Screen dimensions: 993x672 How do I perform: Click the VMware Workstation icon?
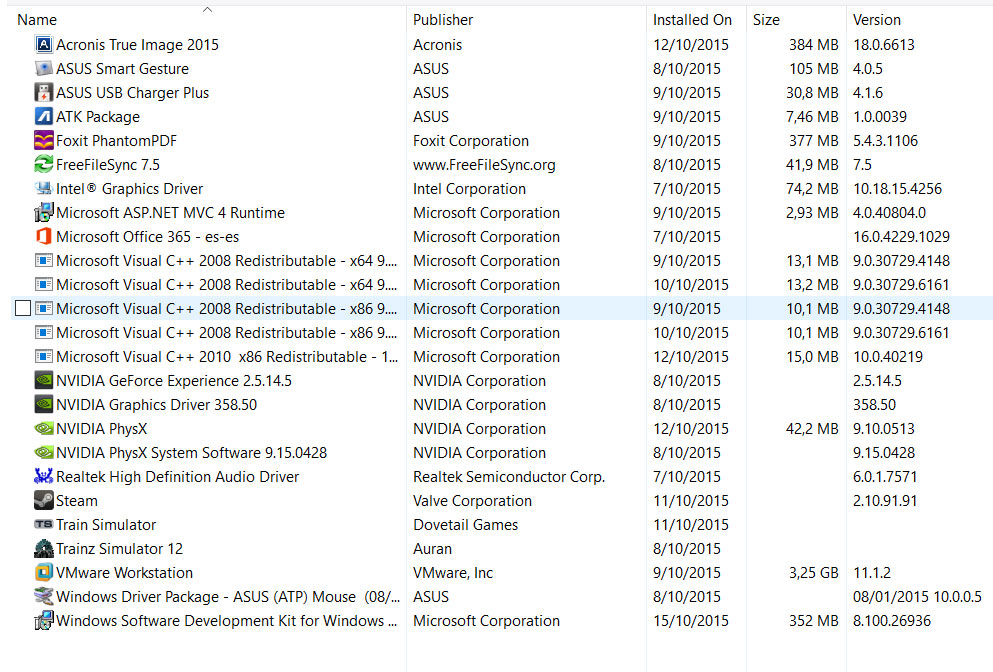[x=43, y=573]
